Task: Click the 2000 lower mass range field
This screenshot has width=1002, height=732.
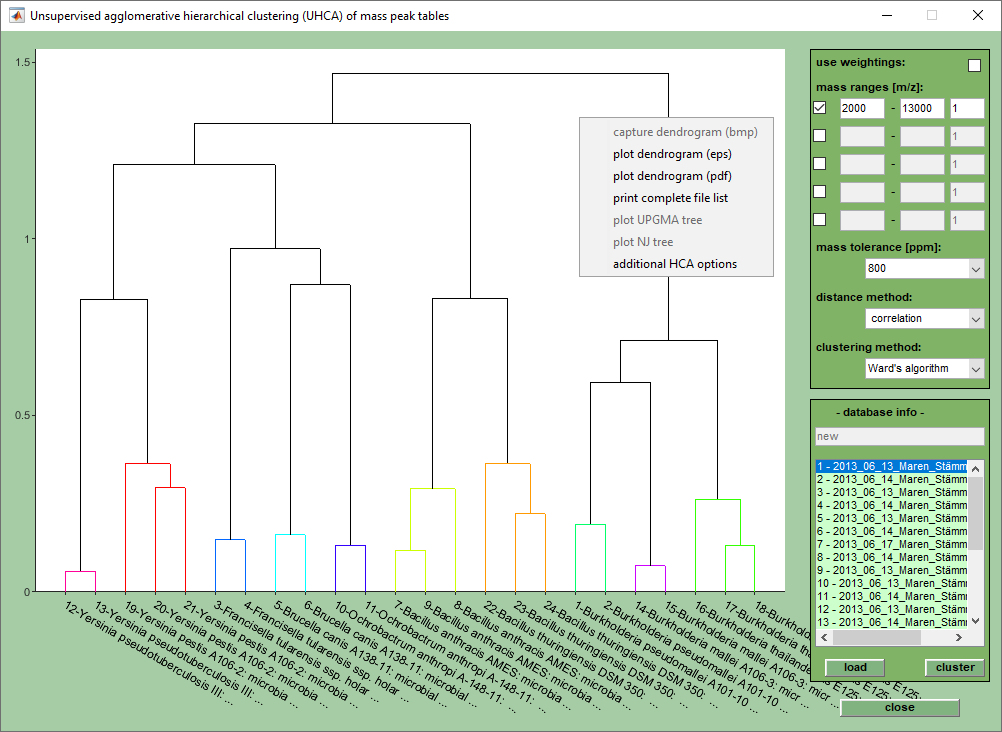Action: coord(861,108)
